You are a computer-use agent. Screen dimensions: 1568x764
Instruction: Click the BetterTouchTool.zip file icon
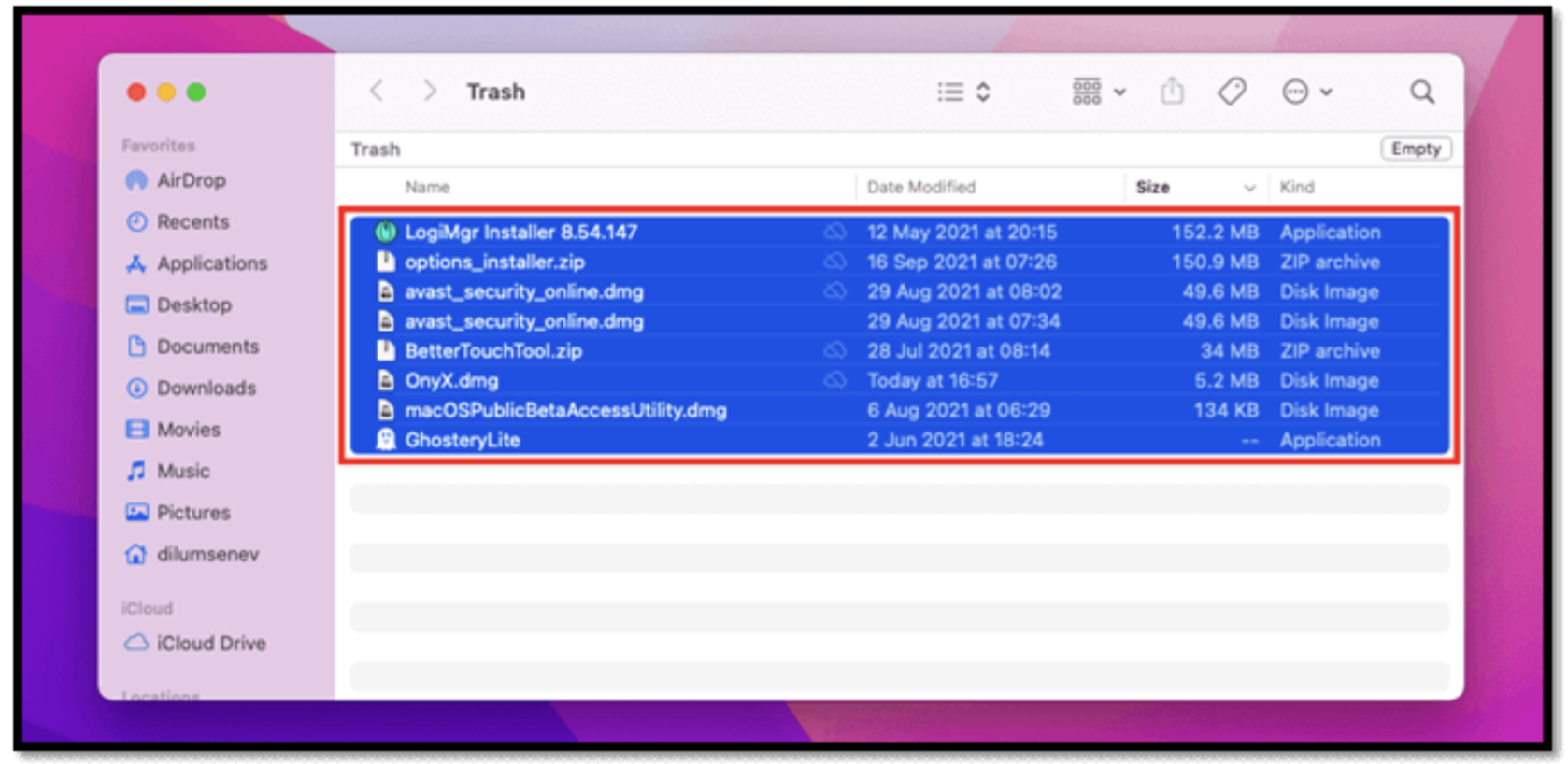point(385,351)
